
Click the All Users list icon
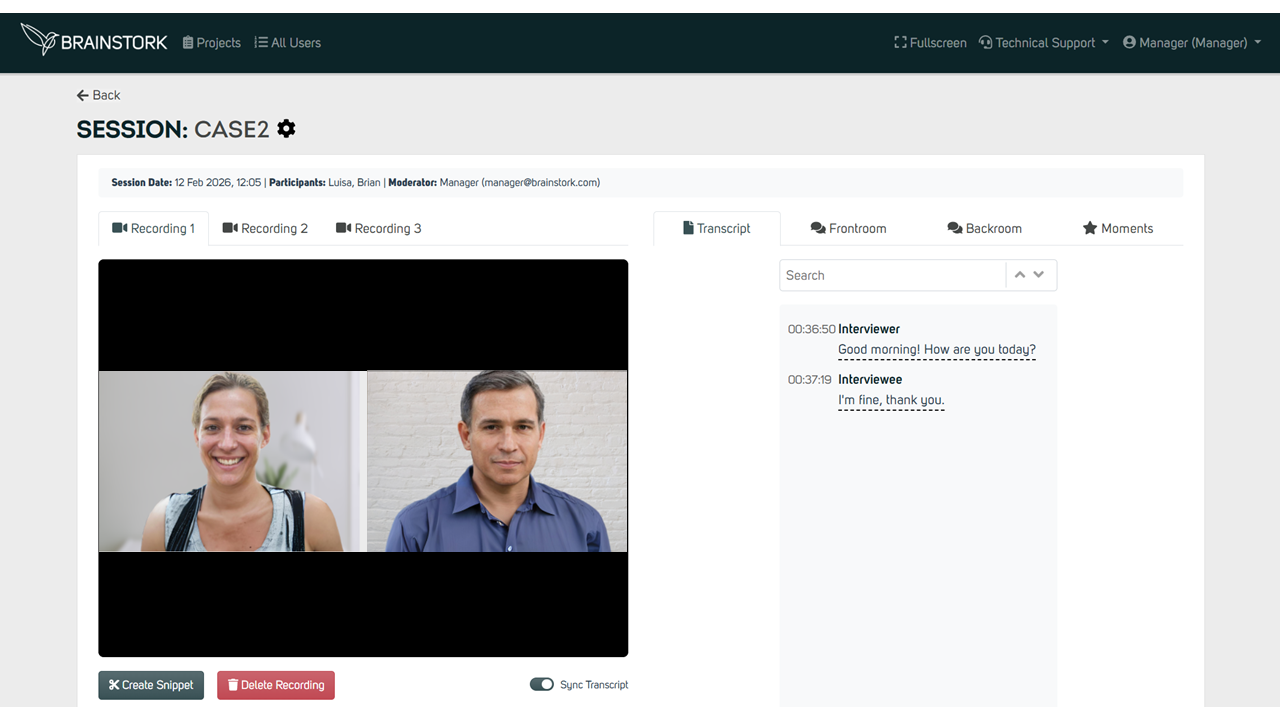point(261,43)
